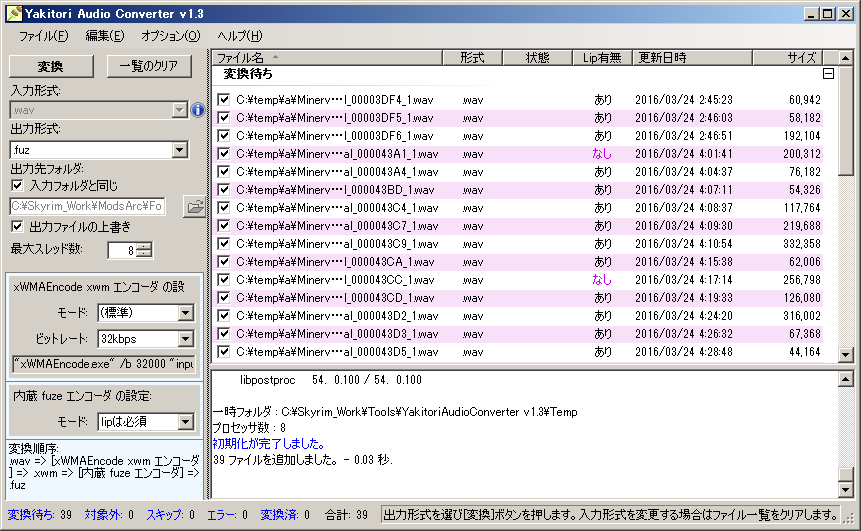
Task: Open the output folder browse icon
Action: click(x=195, y=207)
